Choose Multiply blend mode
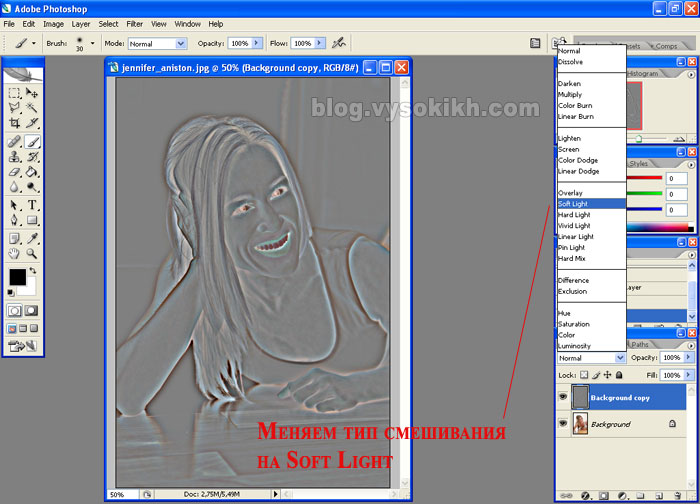 [x=592, y=94]
